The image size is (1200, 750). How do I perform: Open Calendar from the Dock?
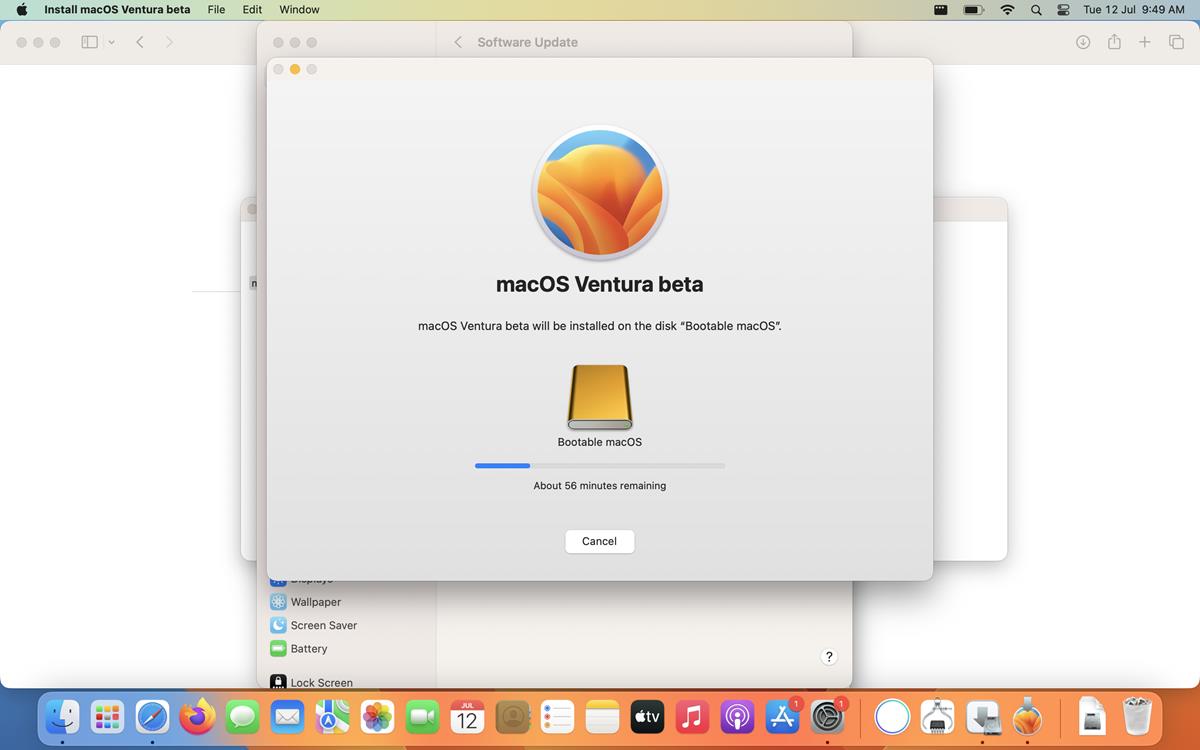[467, 716]
